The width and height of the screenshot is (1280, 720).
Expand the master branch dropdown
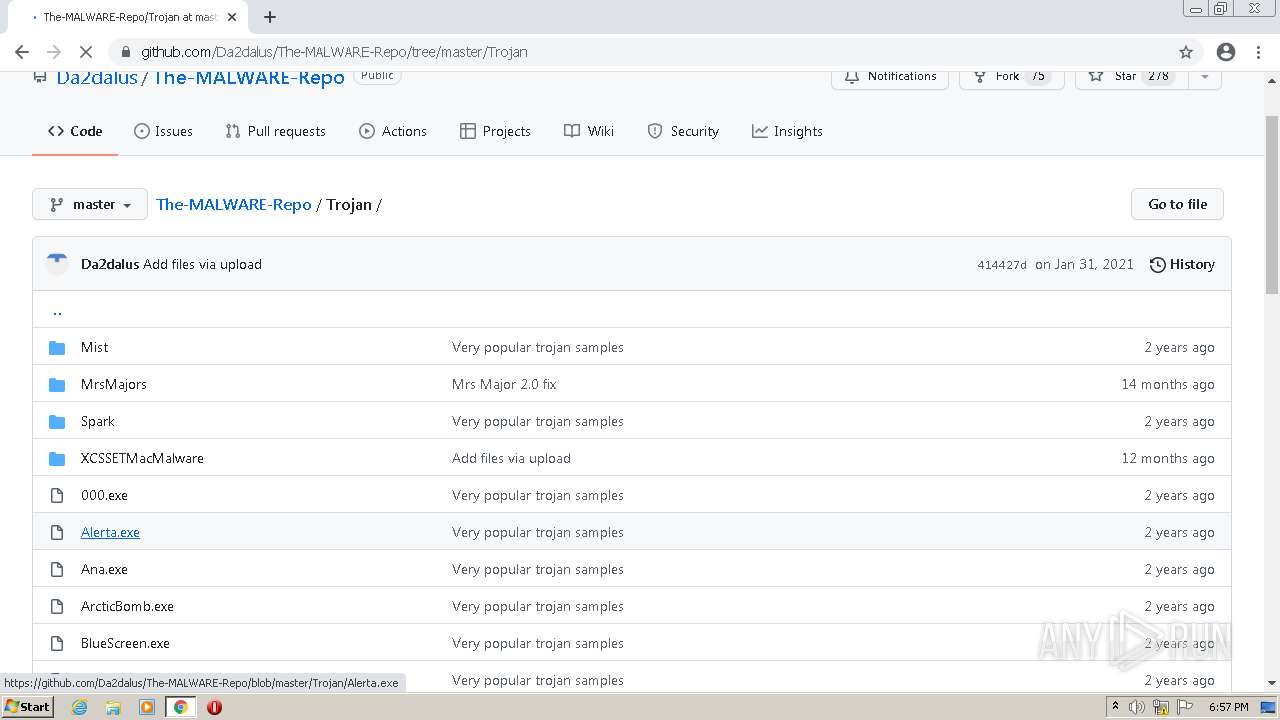(90, 204)
